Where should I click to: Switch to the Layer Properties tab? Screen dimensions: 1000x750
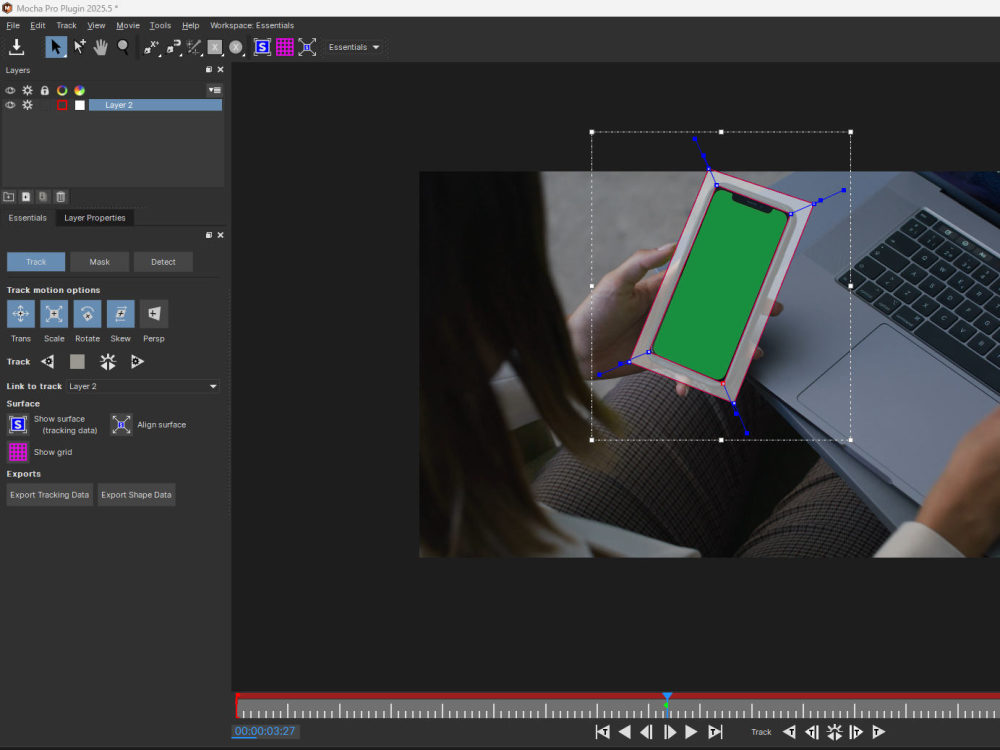pyautogui.click(x=94, y=218)
